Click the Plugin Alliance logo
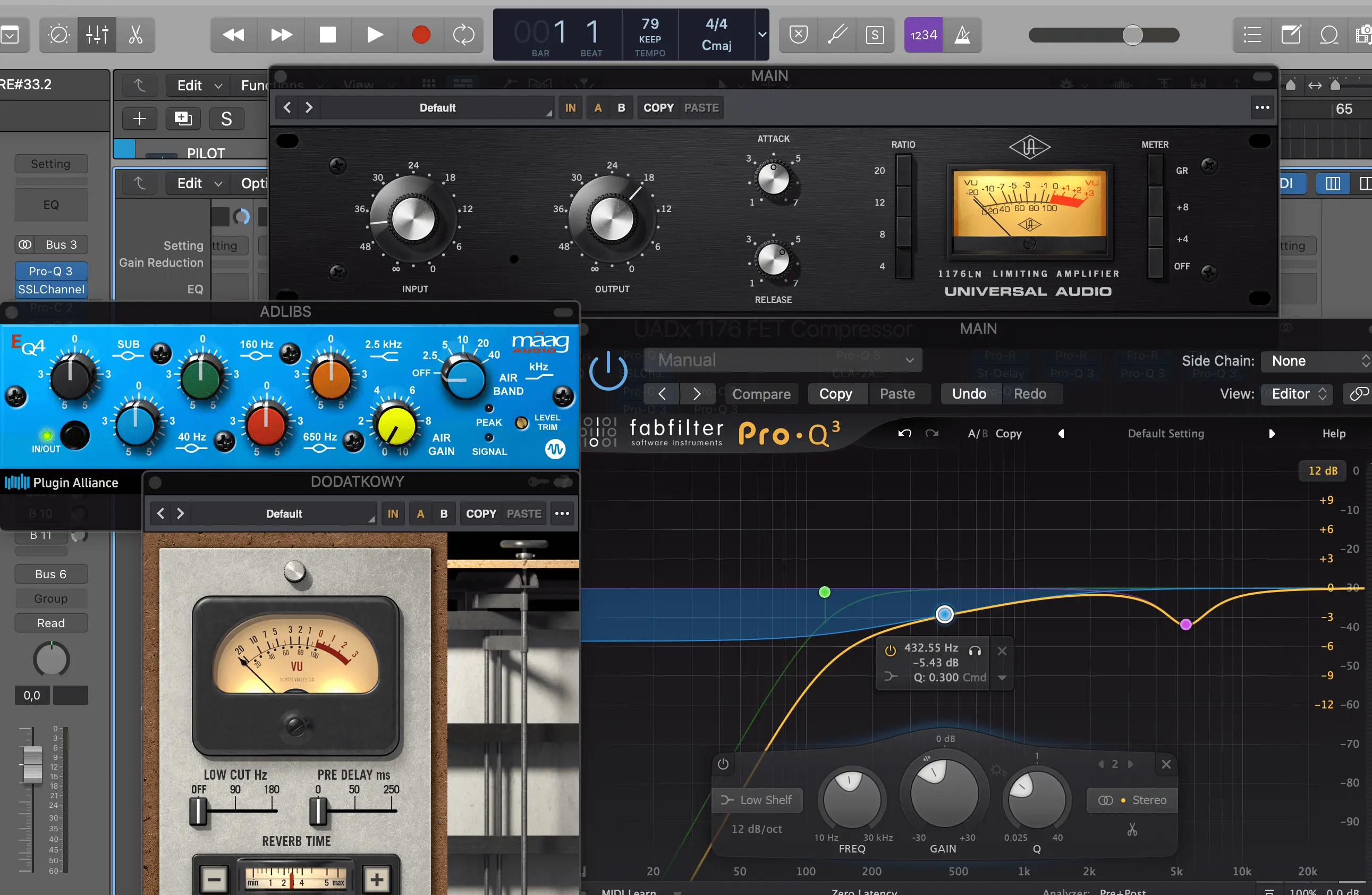 click(x=62, y=483)
